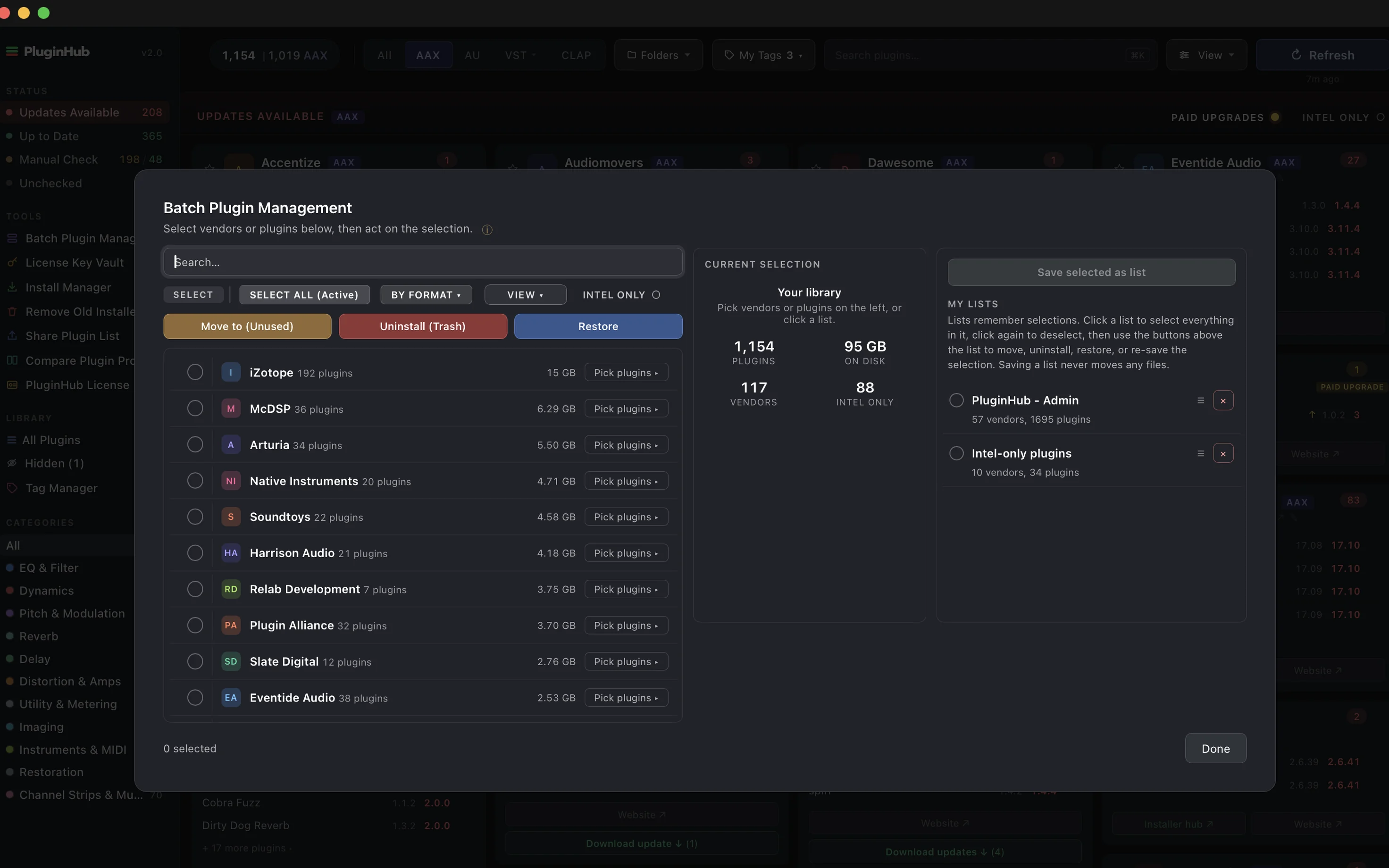The image size is (1389, 868).
Task: Switch to the AAX format tab
Action: click(x=428, y=55)
